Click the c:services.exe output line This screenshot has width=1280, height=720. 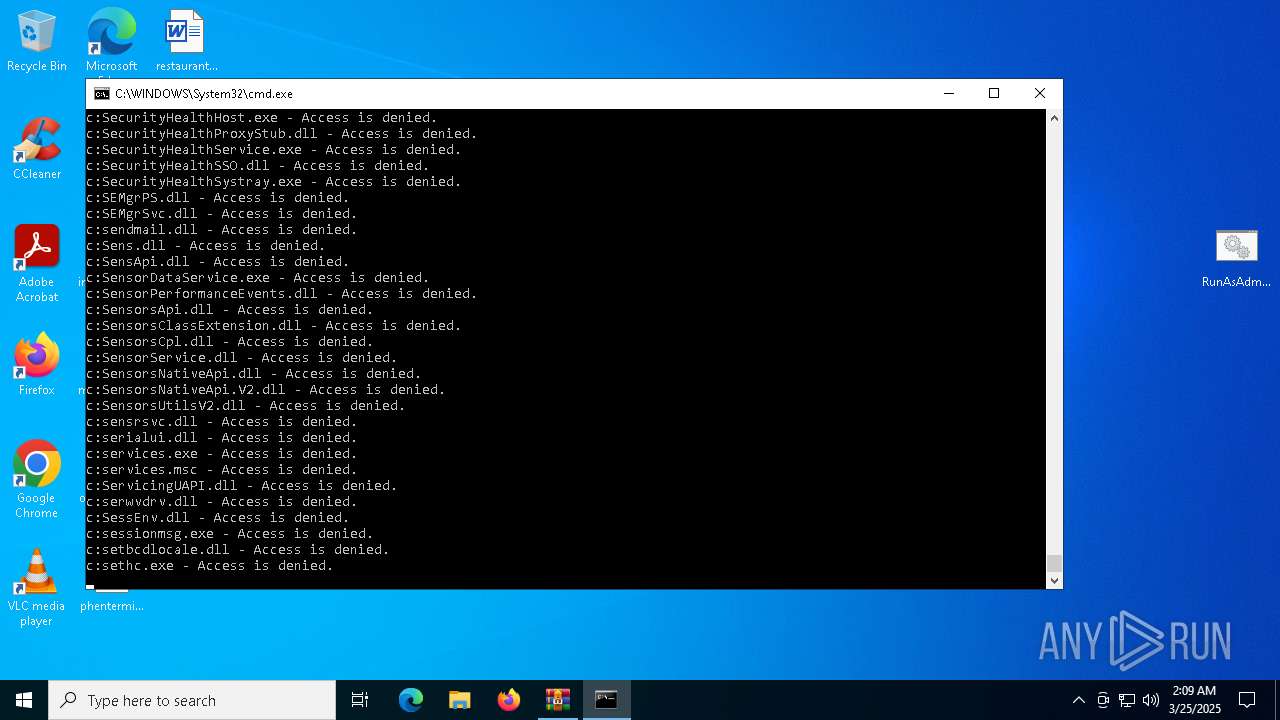click(x=222, y=454)
